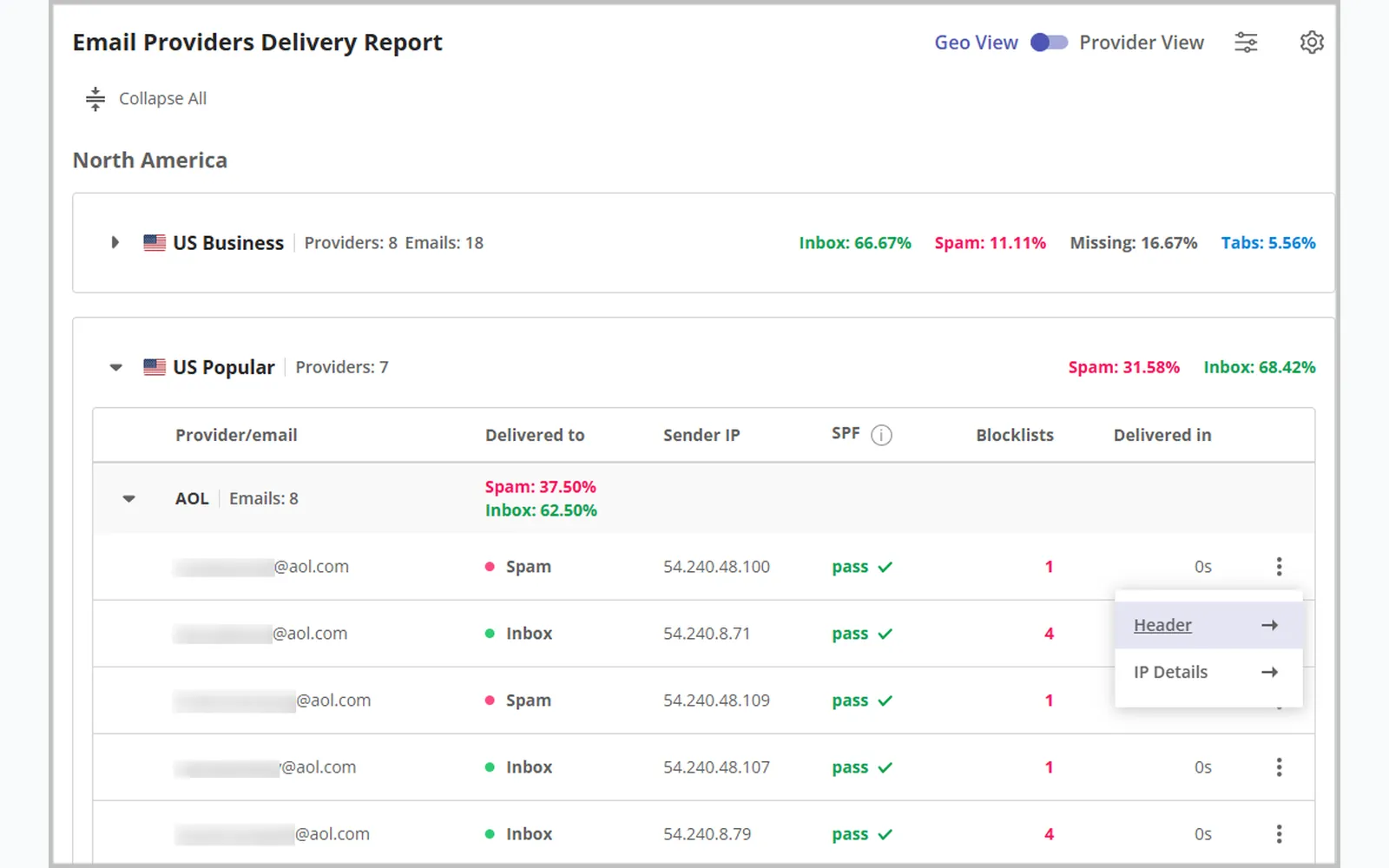The width and height of the screenshot is (1389, 868).
Task: Click Spam status for 54.240.48.109 row
Action: 518,700
